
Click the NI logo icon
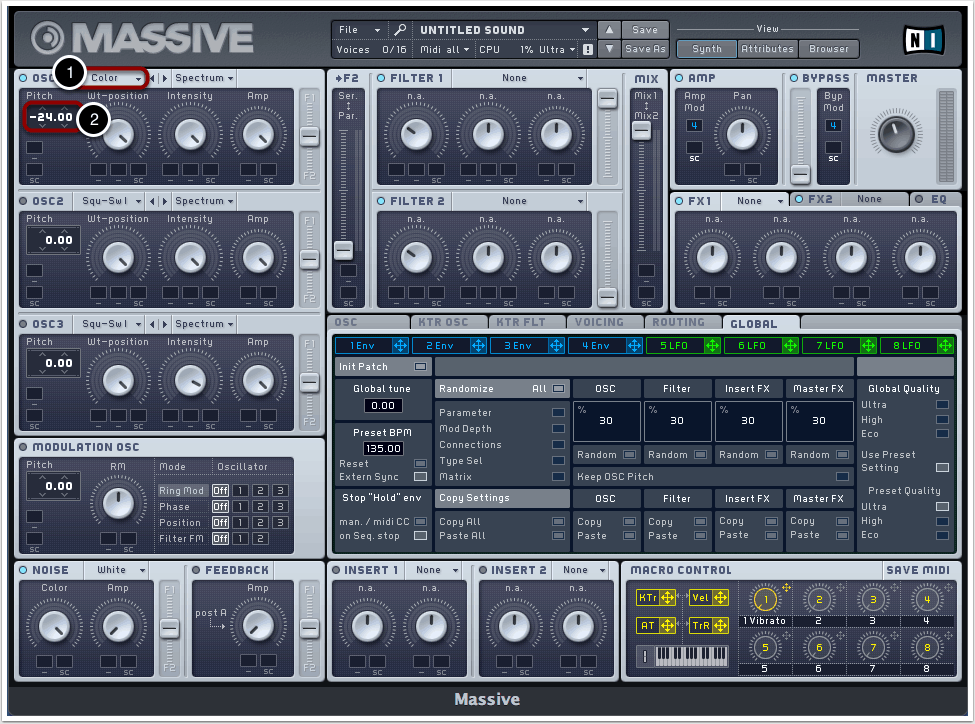click(x=922, y=39)
